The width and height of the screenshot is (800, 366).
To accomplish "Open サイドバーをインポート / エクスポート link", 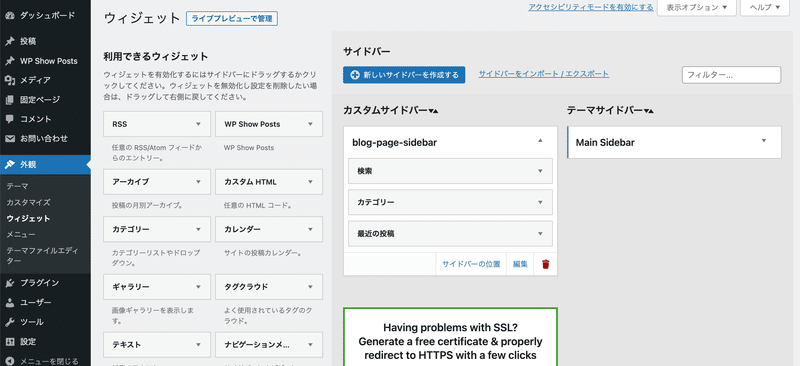I will coord(543,74).
